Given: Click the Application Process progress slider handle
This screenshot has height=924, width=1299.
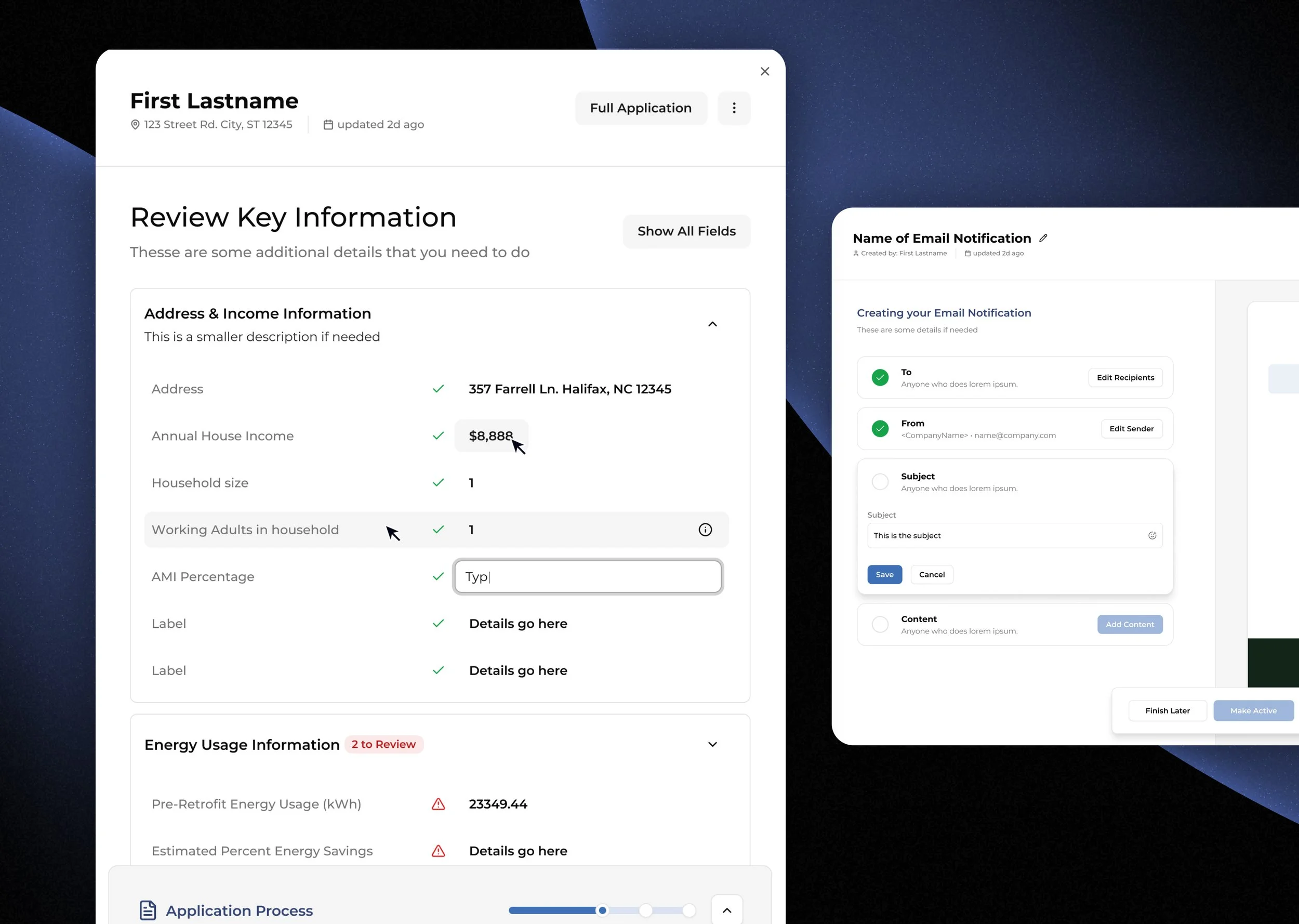Looking at the screenshot, I should tap(602, 910).
